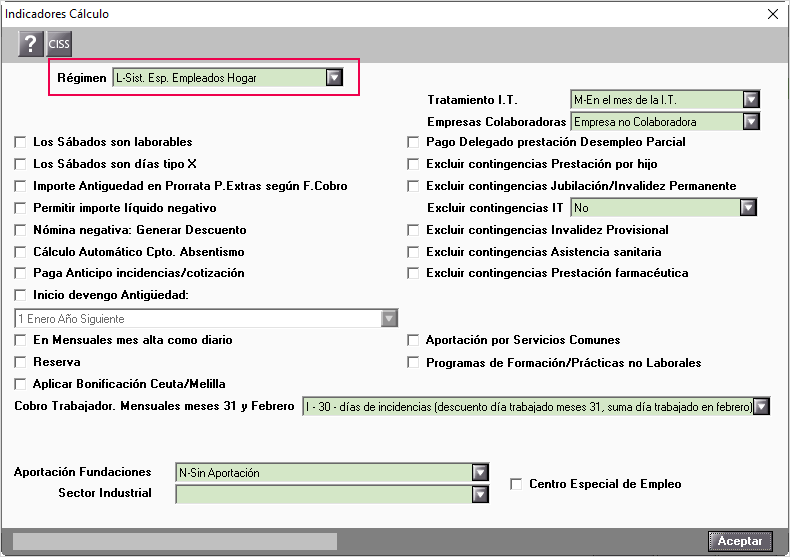Tick Excluir contingencias Prestación por hijo

(413, 164)
